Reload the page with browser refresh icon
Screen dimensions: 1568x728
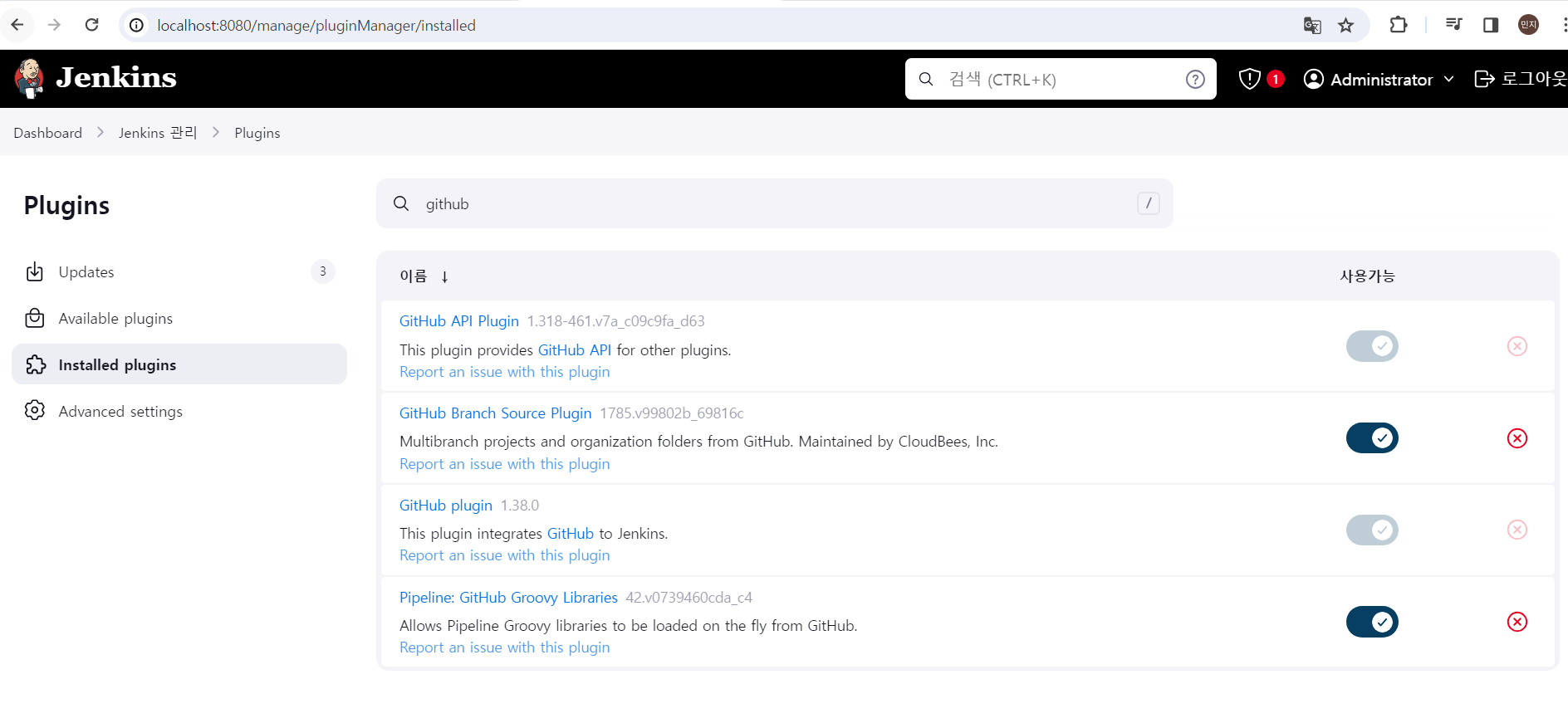point(91,25)
